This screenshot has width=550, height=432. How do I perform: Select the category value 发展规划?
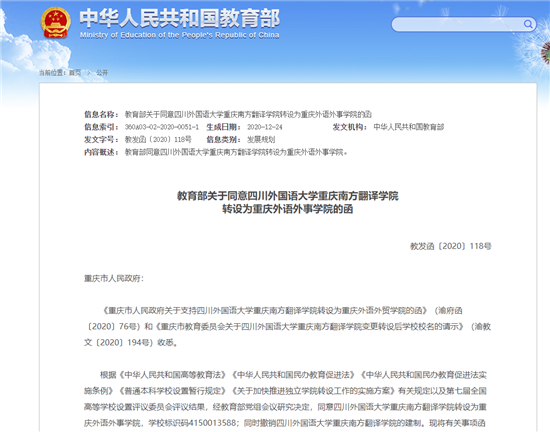pyautogui.click(x=261, y=140)
